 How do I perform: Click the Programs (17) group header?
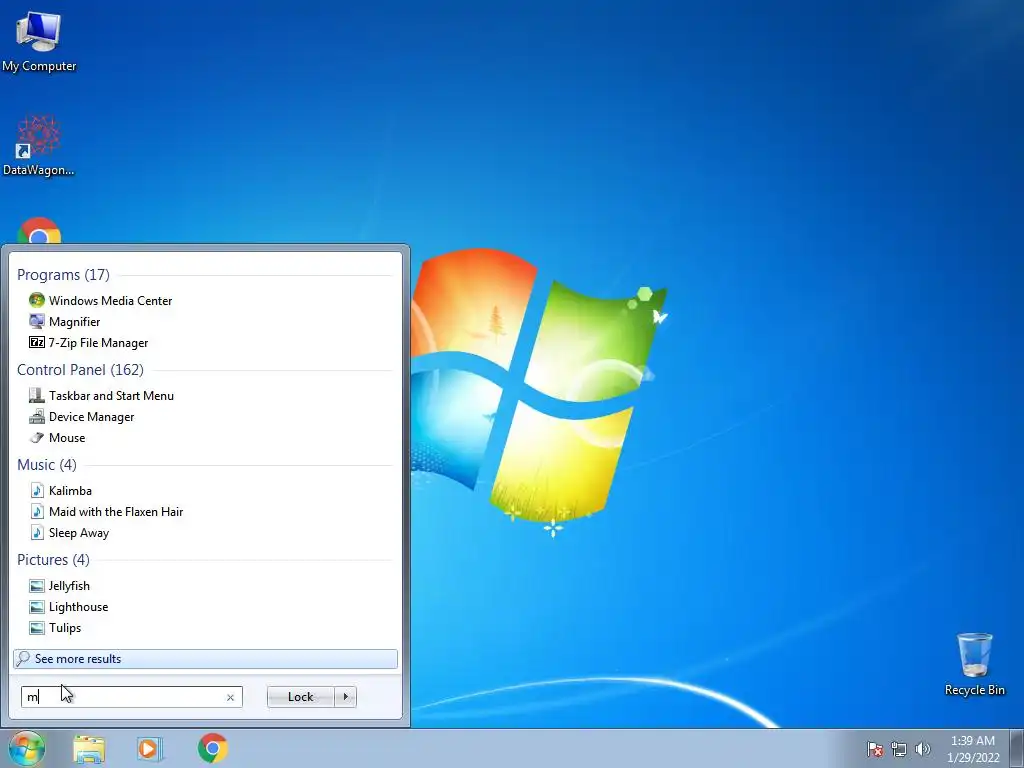63,274
